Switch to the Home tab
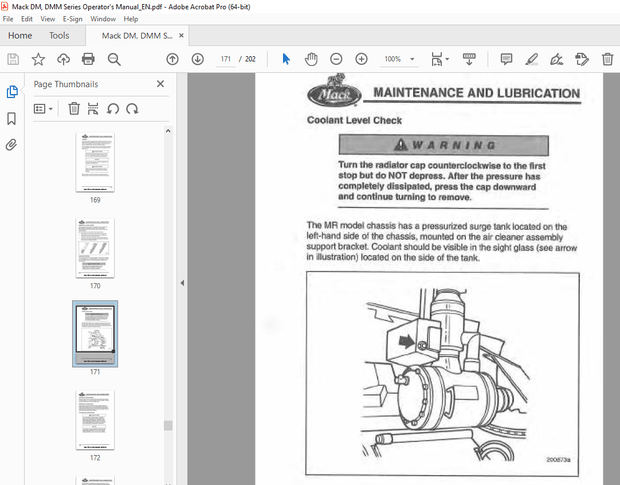 tap(20, 36)
